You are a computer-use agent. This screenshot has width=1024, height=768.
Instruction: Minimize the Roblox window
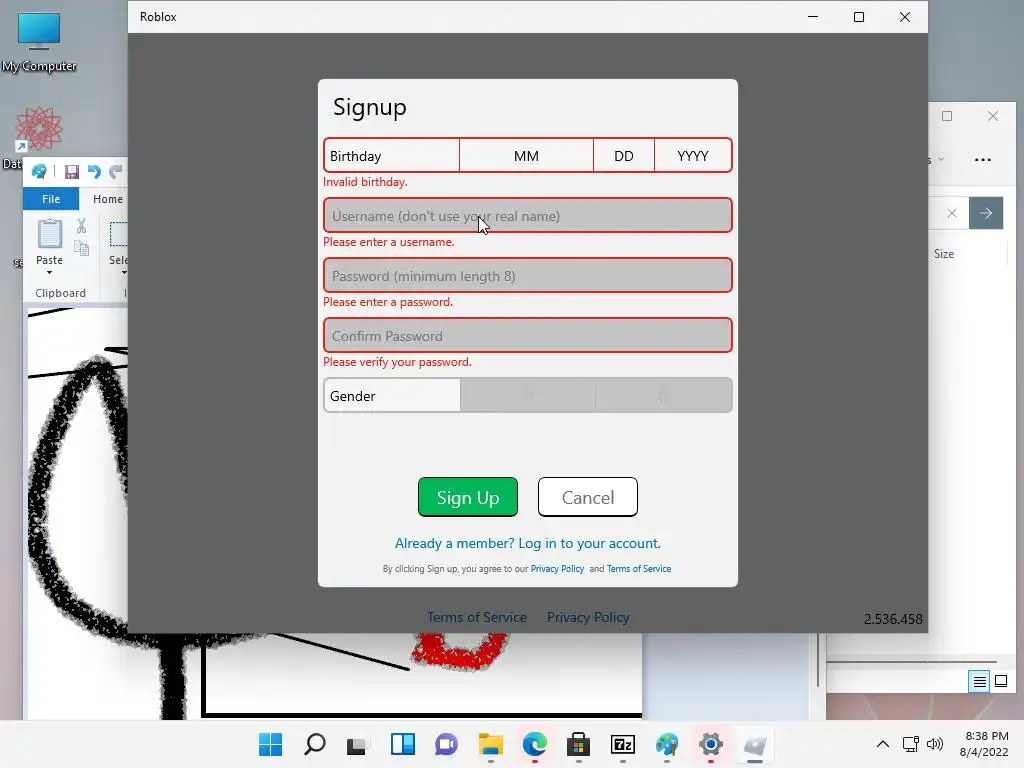pyautogui.click(x=813, y=17)
